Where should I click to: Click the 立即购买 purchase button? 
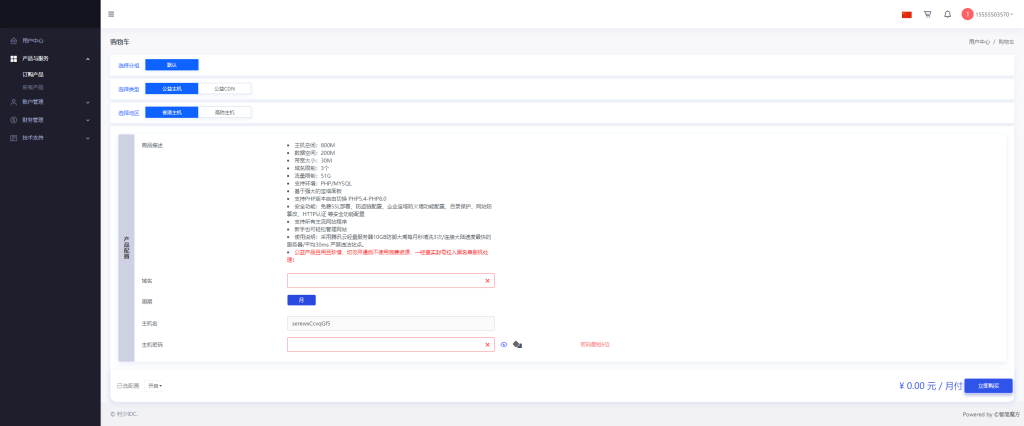click(x=988, y=385)
